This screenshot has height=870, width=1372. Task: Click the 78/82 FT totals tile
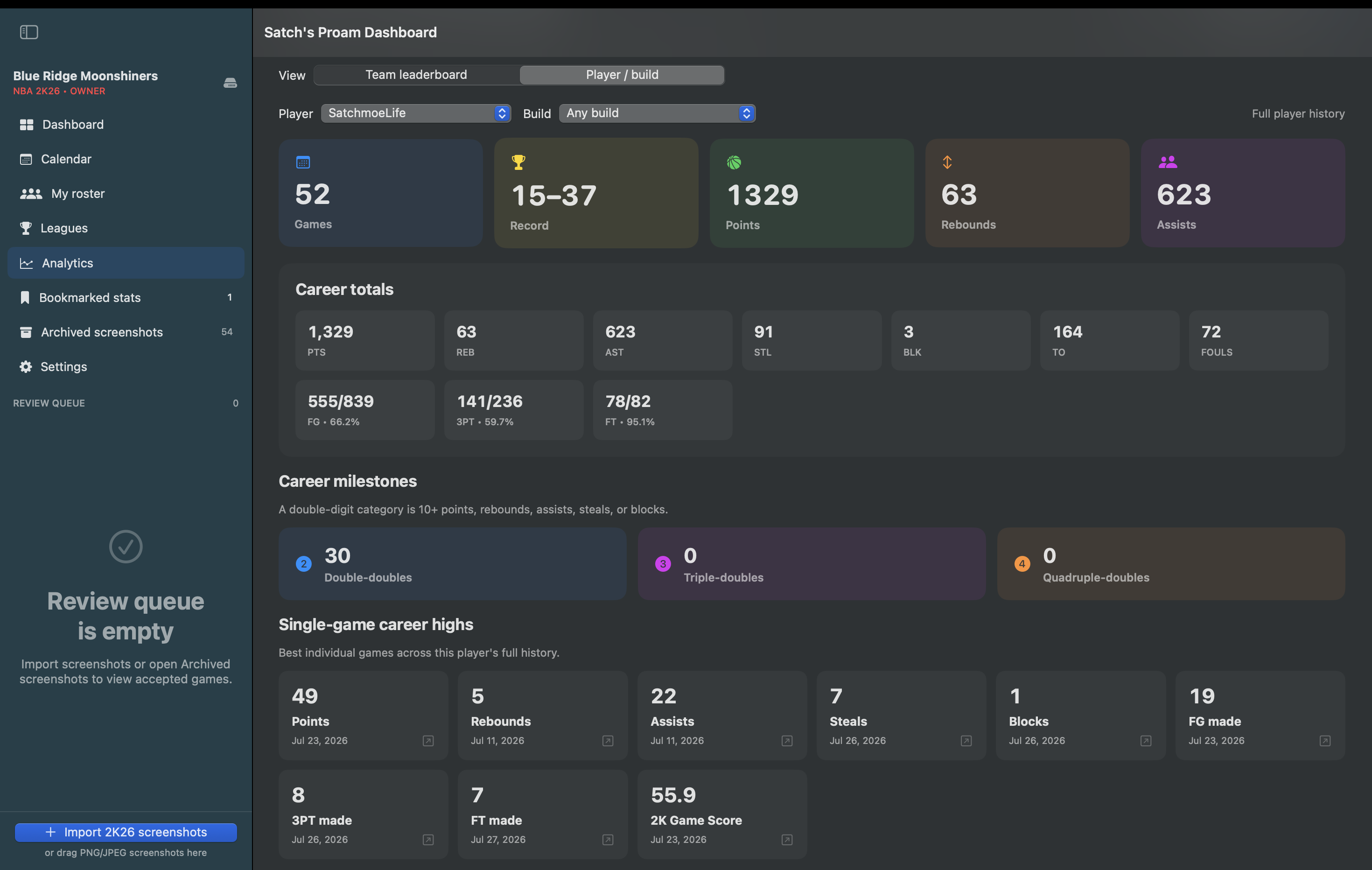[x=663, y=410]
